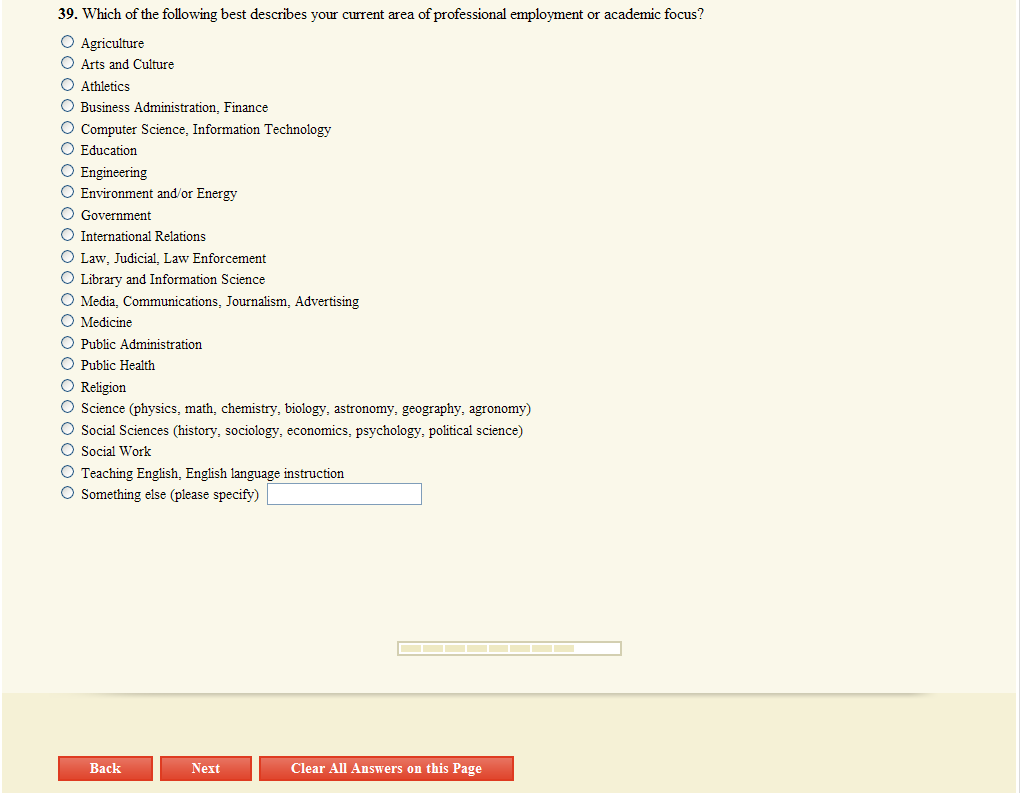
Task: Pick Business Administration, Finance option
Action: pyautogui.click(x=68, y=106)
